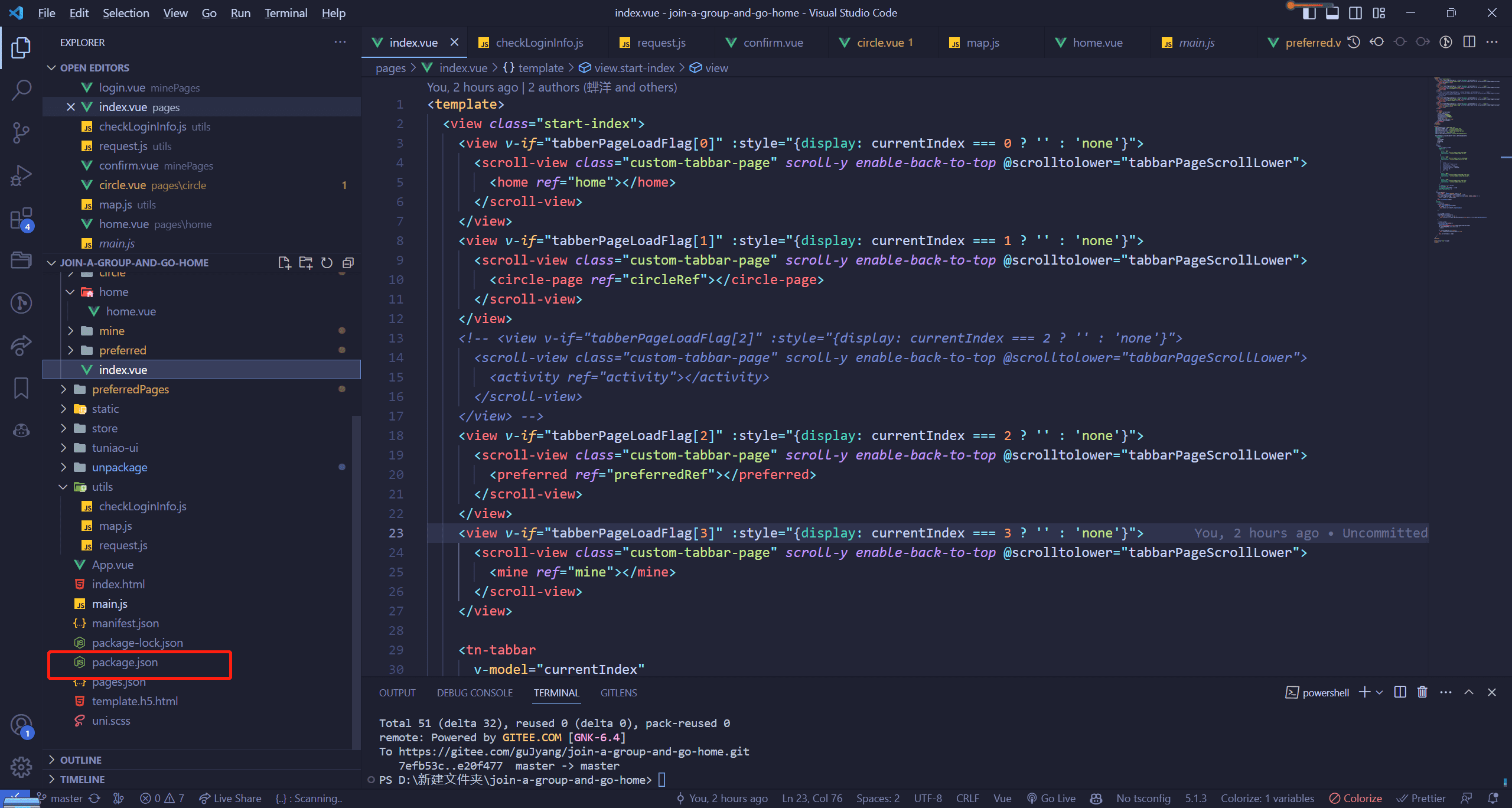Click master branch in status bar
Viewport: 1512px width, 808px height.
(60, 799)
